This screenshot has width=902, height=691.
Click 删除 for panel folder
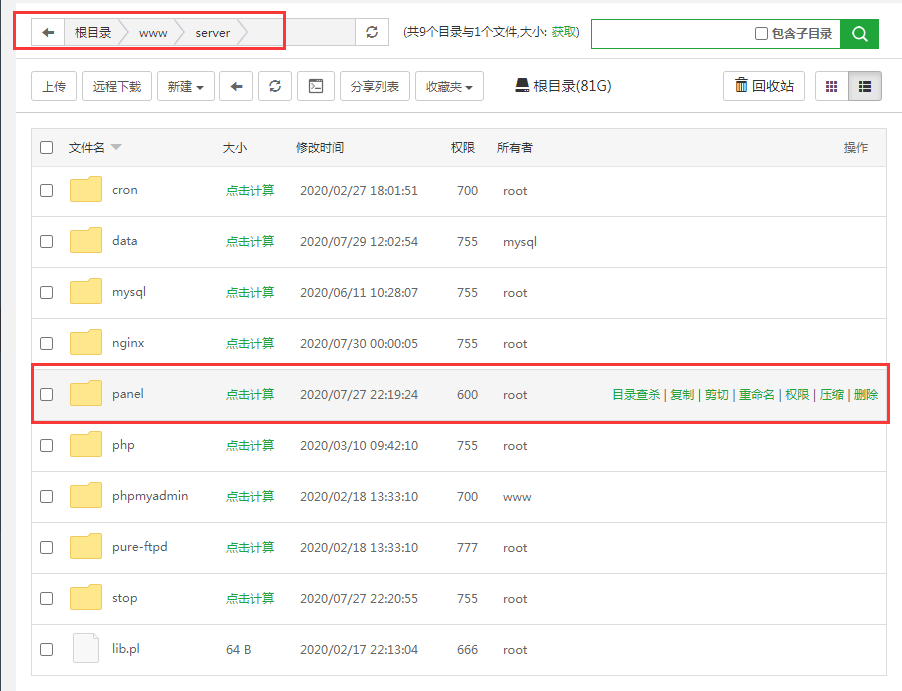tap(866, 395)
